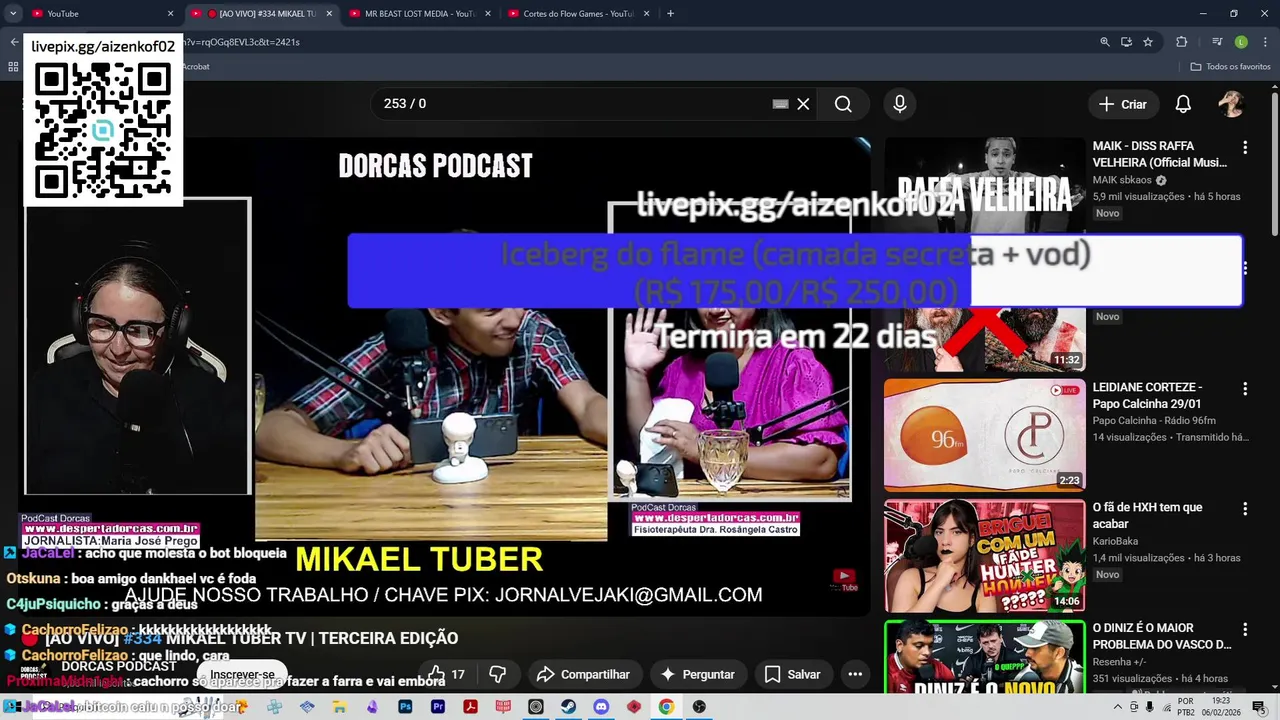Open Premiere Pro from the taskbar
Screen dimensions: 1280x720
[438, 707]
